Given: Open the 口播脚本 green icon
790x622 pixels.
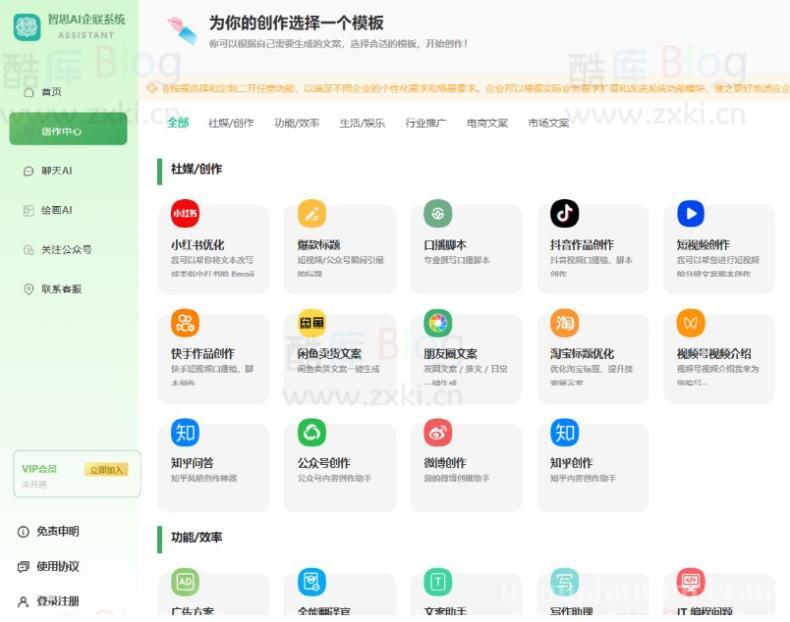Looking at the screenshot, I should [438, 214].
